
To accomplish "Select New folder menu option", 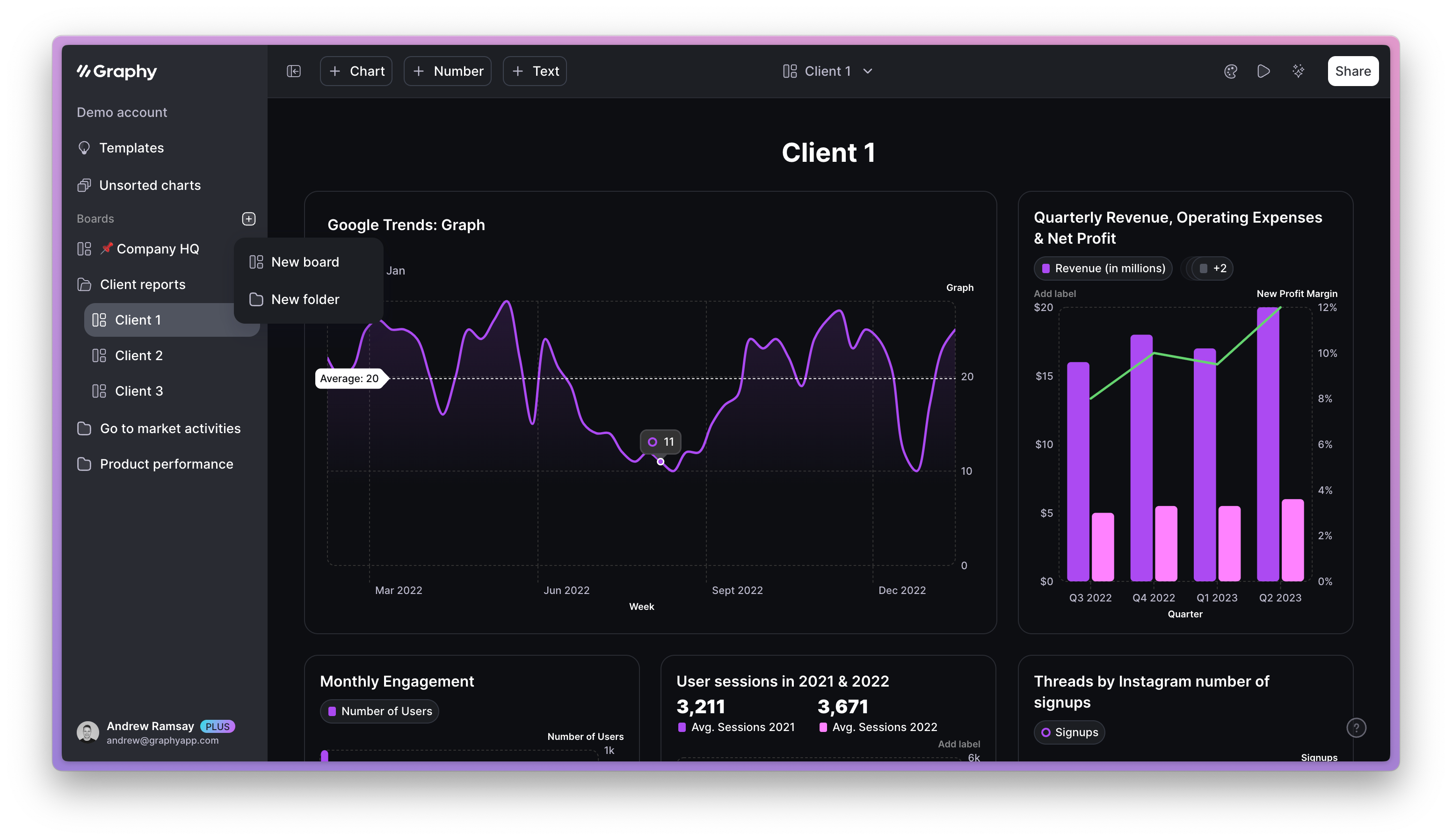I will pos(305,300).
